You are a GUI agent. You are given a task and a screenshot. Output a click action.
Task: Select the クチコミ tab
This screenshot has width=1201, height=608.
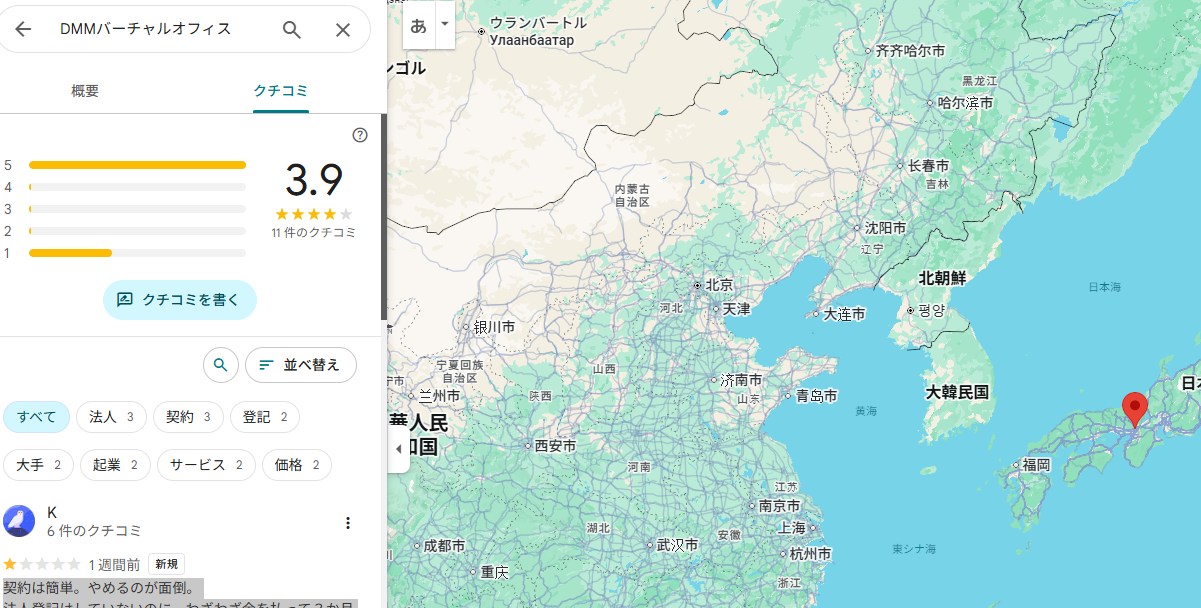(280, 91)
